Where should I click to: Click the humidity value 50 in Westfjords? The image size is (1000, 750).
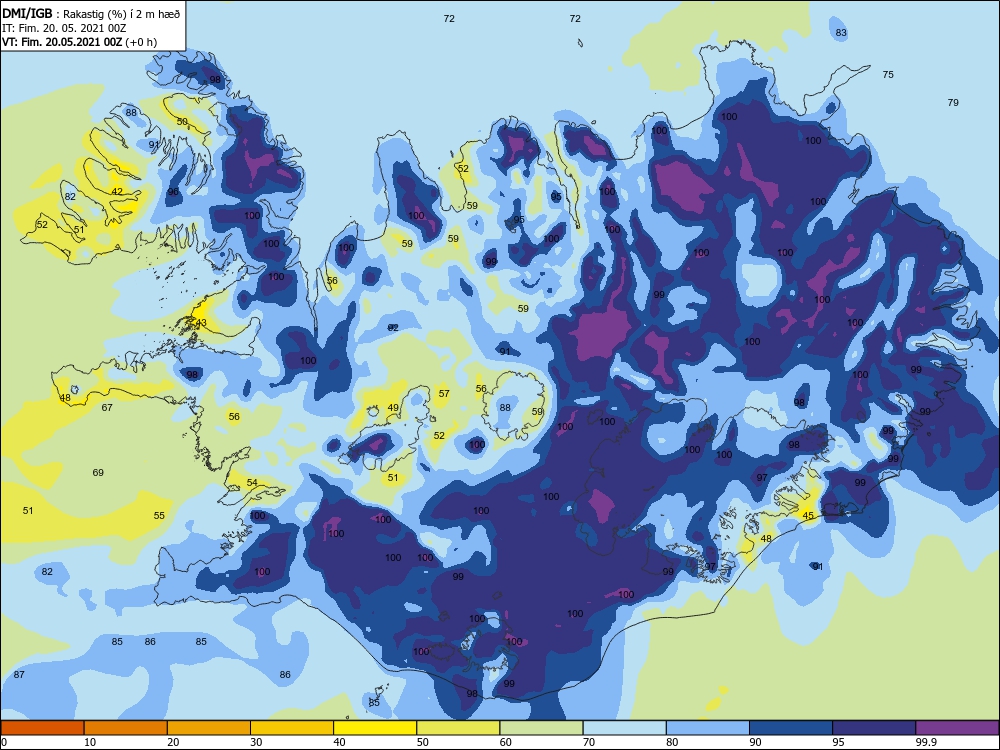[x=182, y=121]
